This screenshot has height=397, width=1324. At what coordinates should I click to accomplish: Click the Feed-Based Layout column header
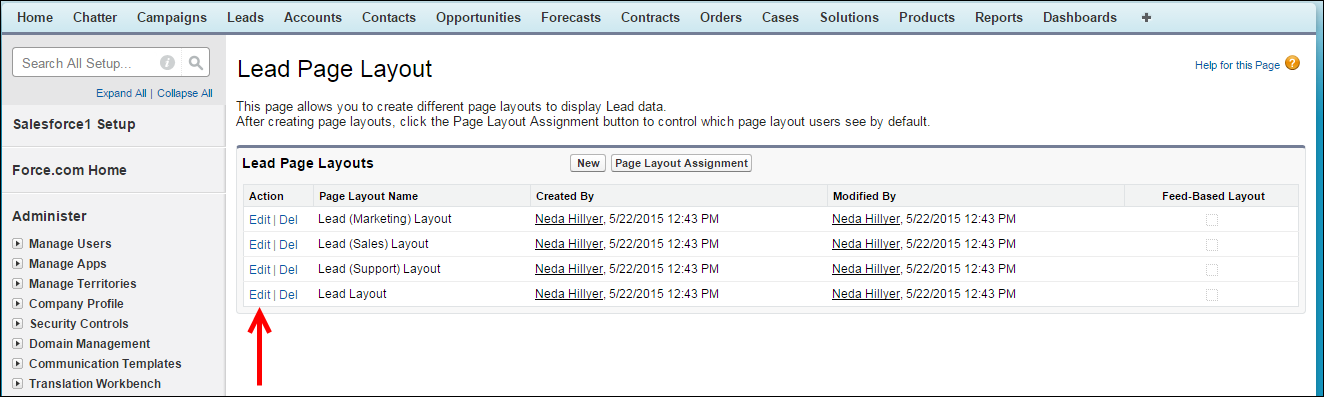coord(1213,196)
